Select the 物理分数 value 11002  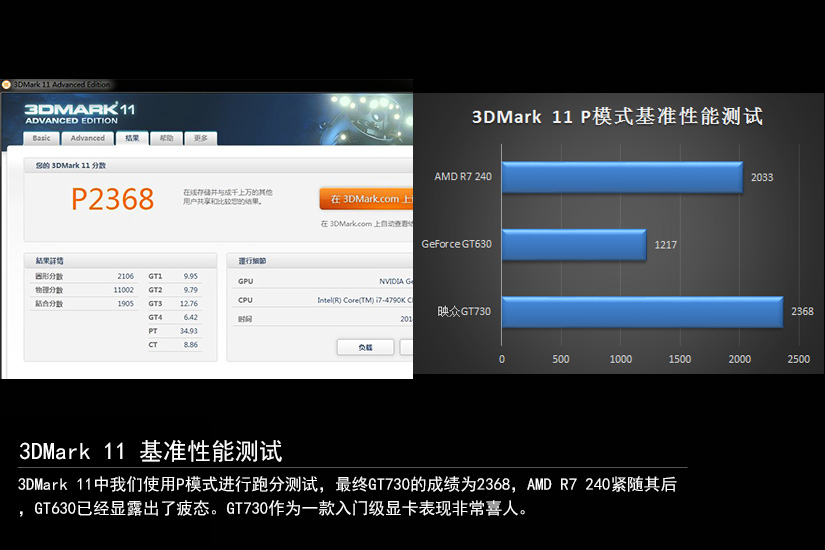[124, 289]
